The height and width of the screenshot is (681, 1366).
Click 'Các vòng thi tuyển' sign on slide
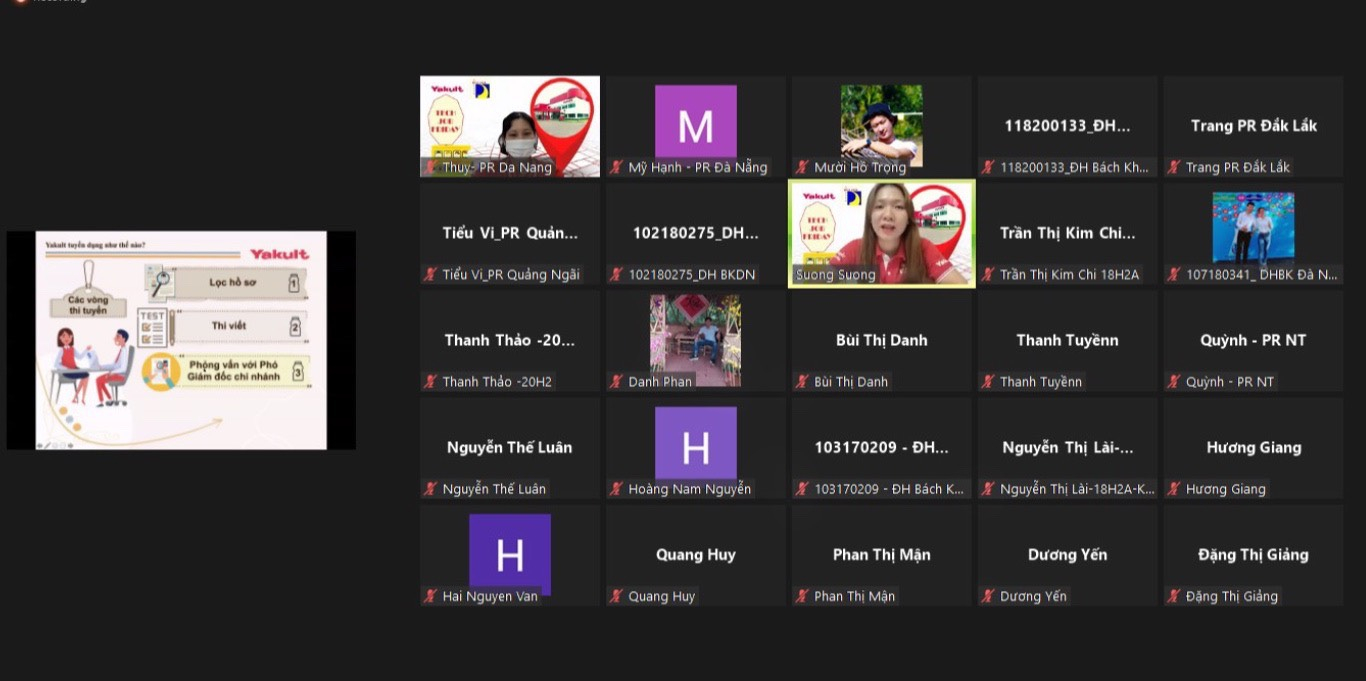[x=89, y=305]
